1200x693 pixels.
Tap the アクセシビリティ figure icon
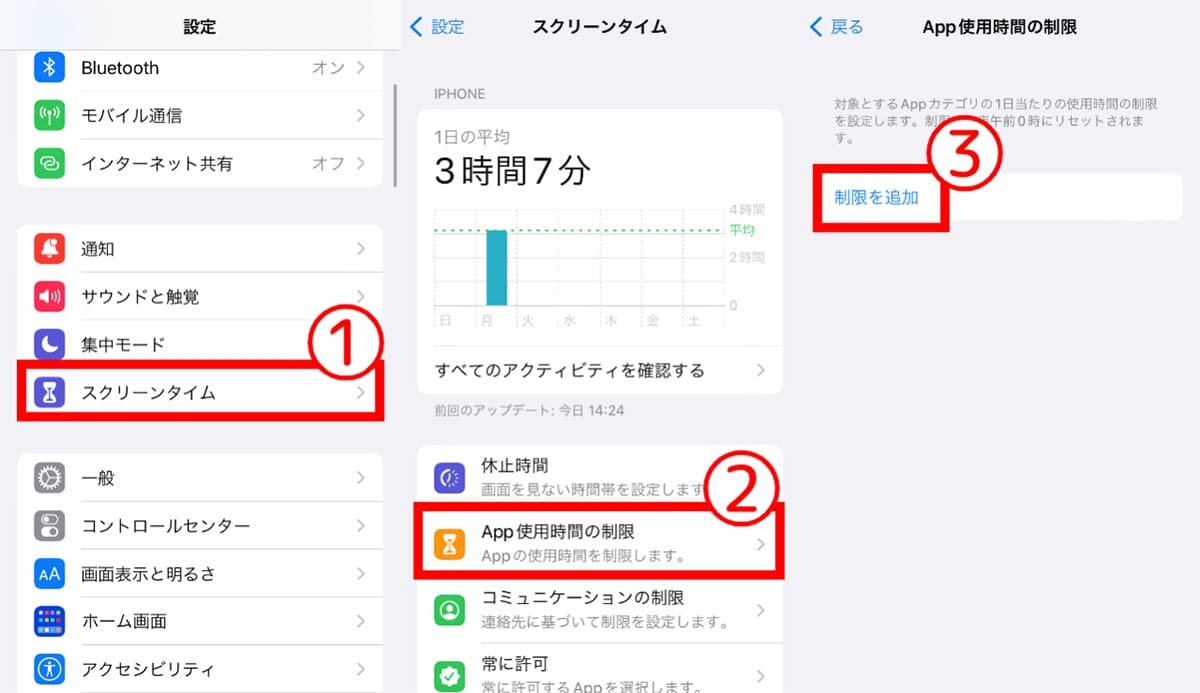(49, 668)
